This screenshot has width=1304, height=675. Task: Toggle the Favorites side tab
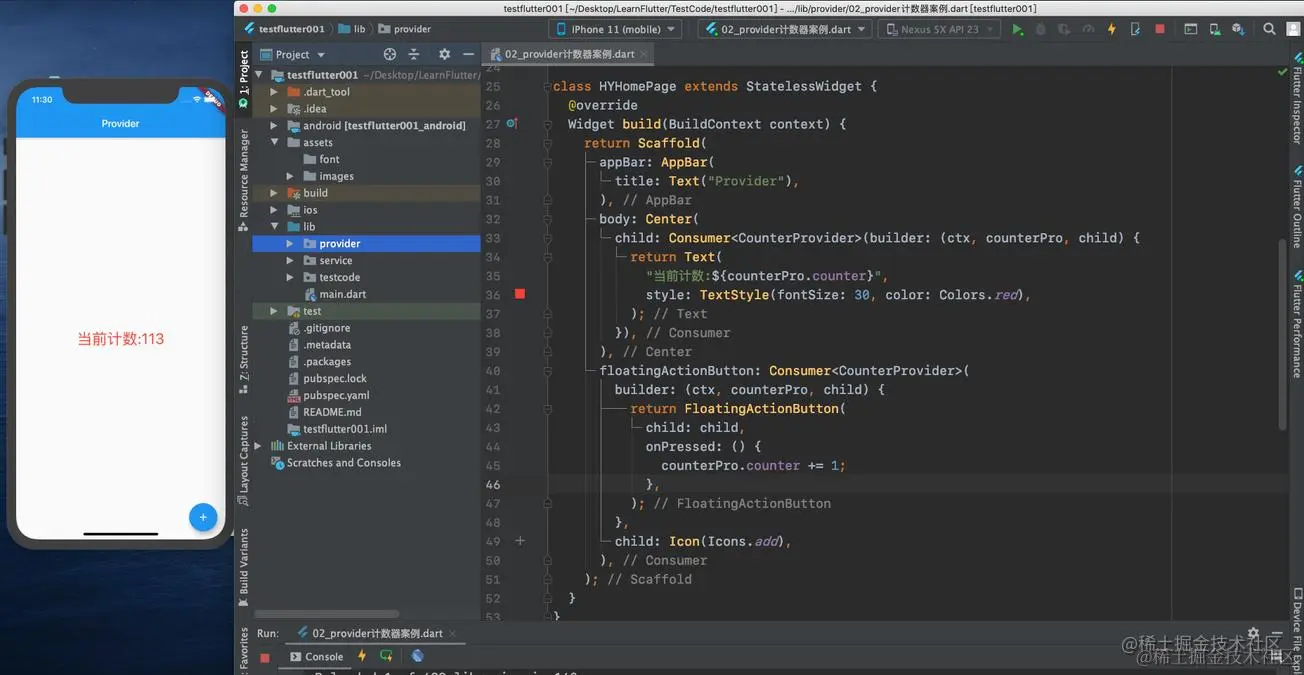[x=243, y=648]
